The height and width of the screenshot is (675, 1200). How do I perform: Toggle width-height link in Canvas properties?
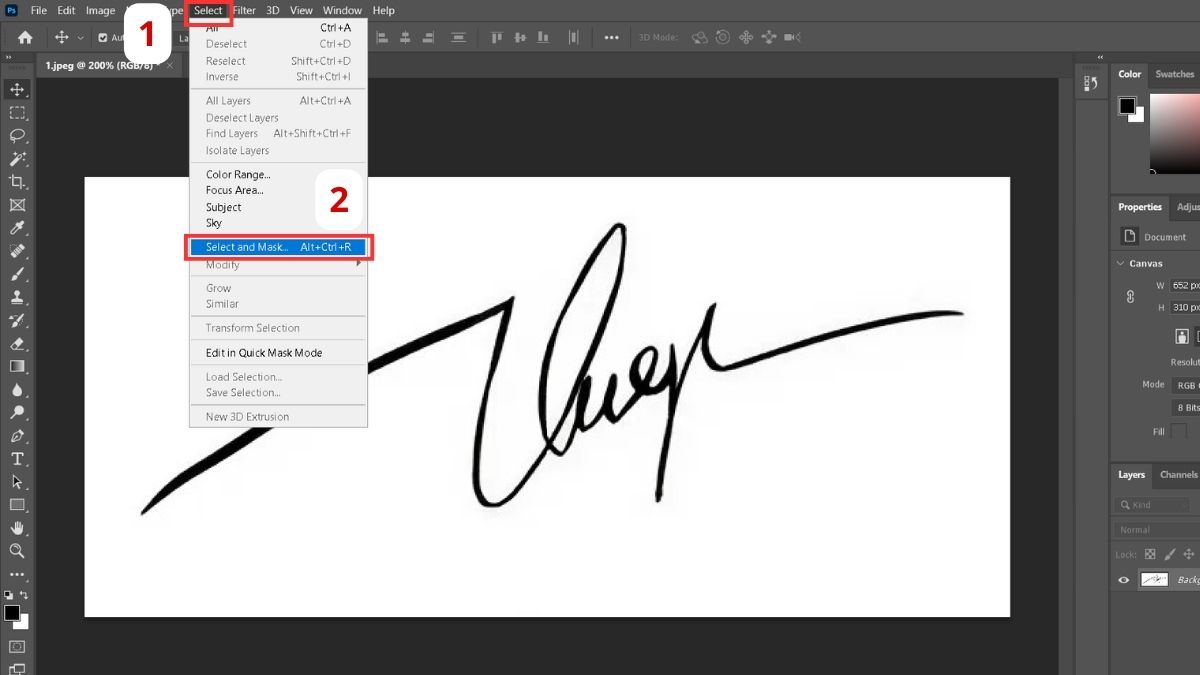1131,297
